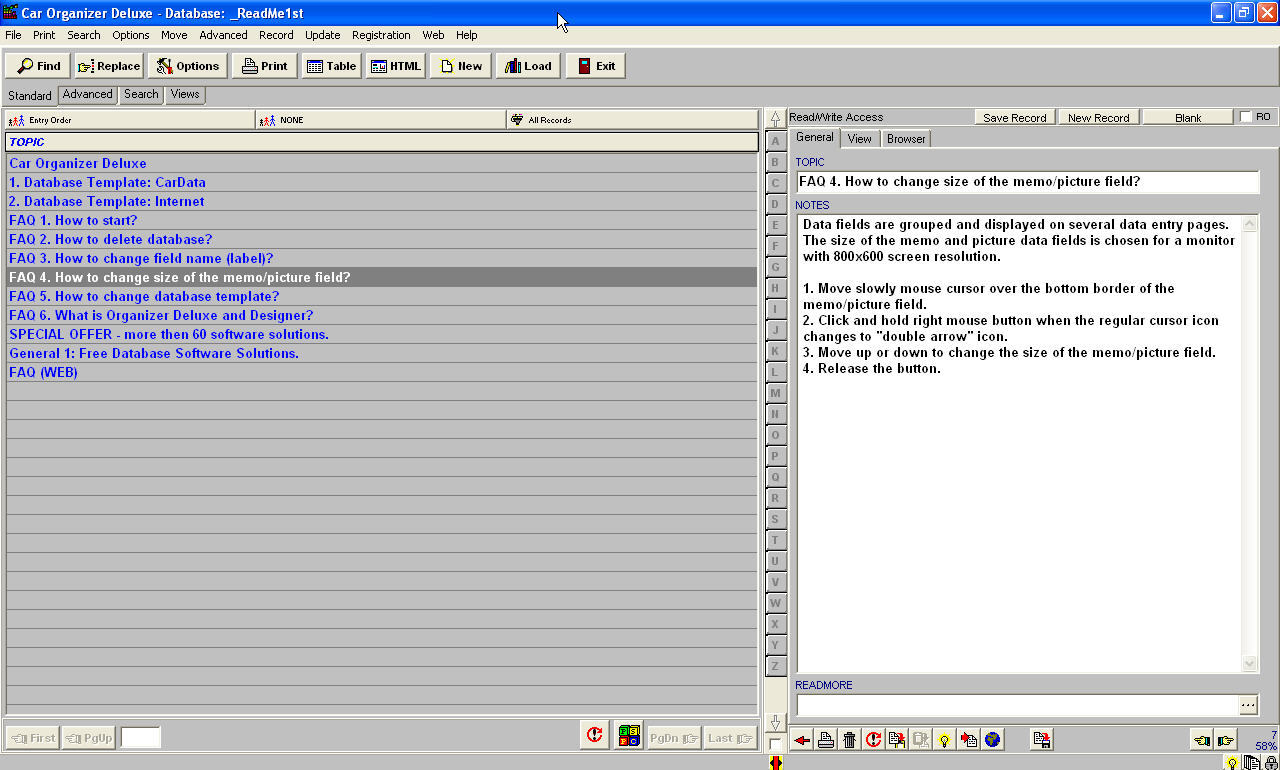
Task: Go to previous record with left hand icon
Action: pos(1202,741)
